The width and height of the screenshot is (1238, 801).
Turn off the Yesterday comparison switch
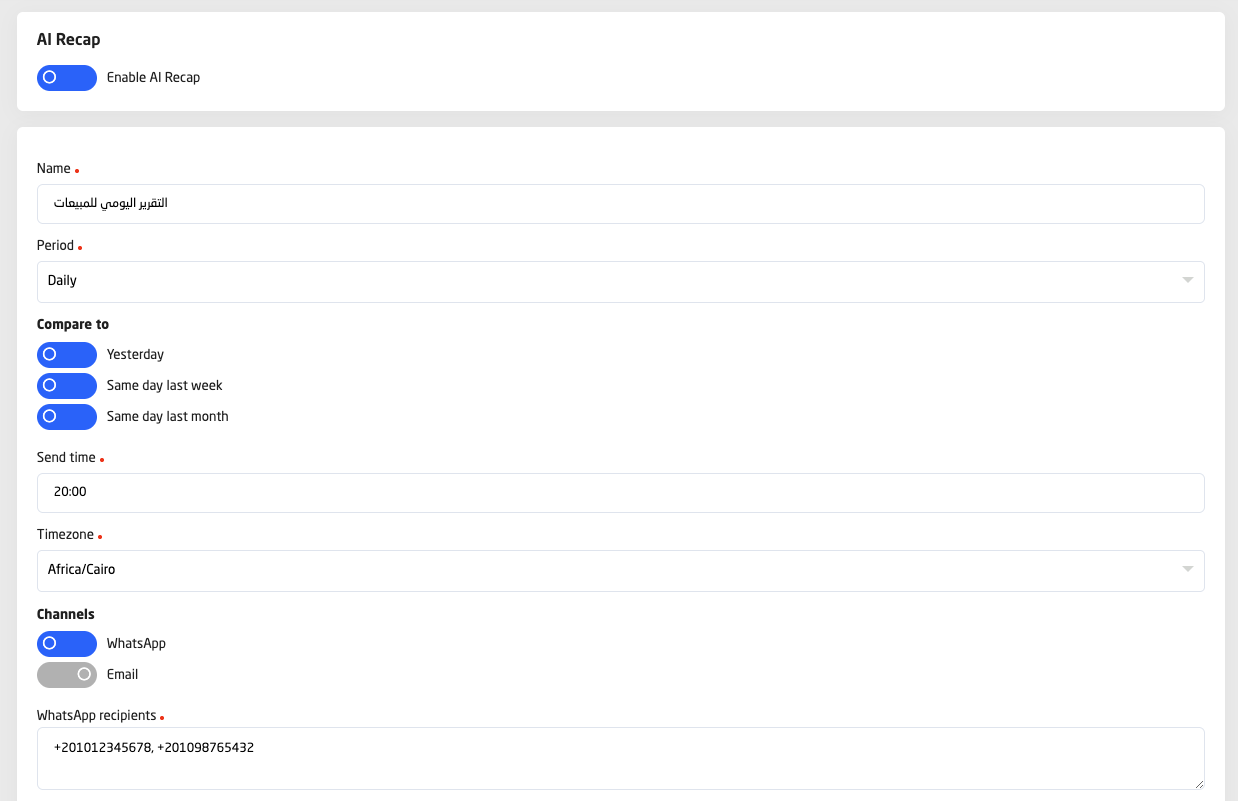coord(67,355)
